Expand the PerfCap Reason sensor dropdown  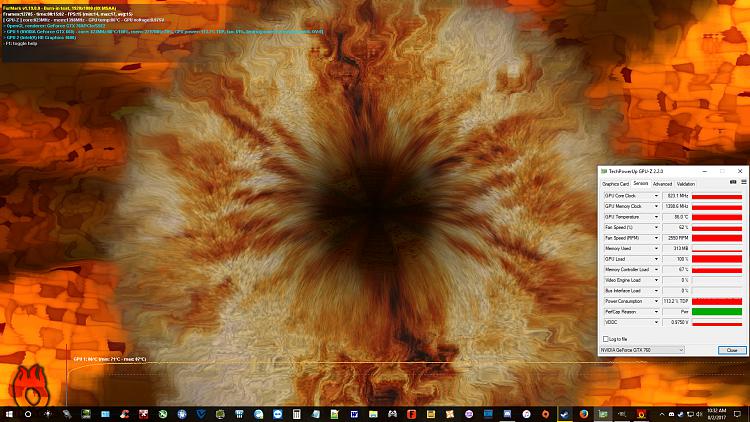point(656,311)
